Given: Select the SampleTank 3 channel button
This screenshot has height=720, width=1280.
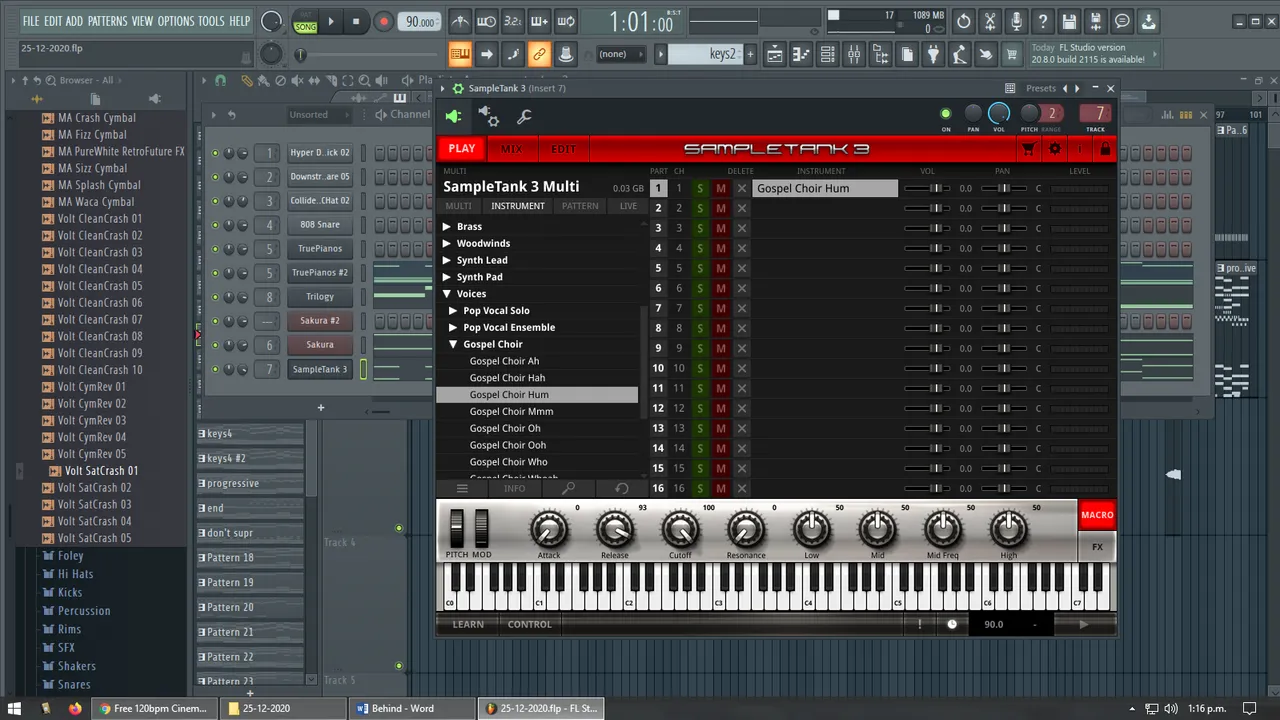Looking at the screenshot, I should [x=320, y=369].
